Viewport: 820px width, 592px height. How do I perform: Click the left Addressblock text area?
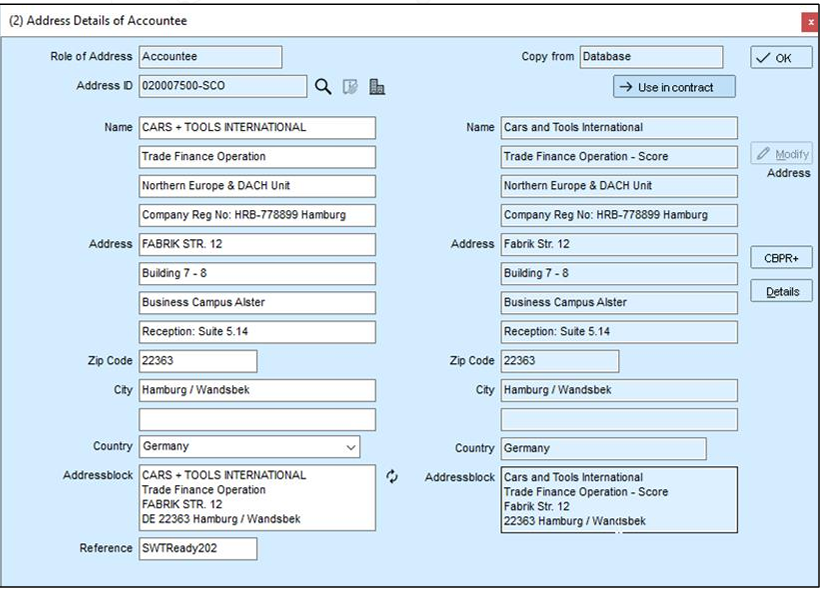tap(257, 497)
